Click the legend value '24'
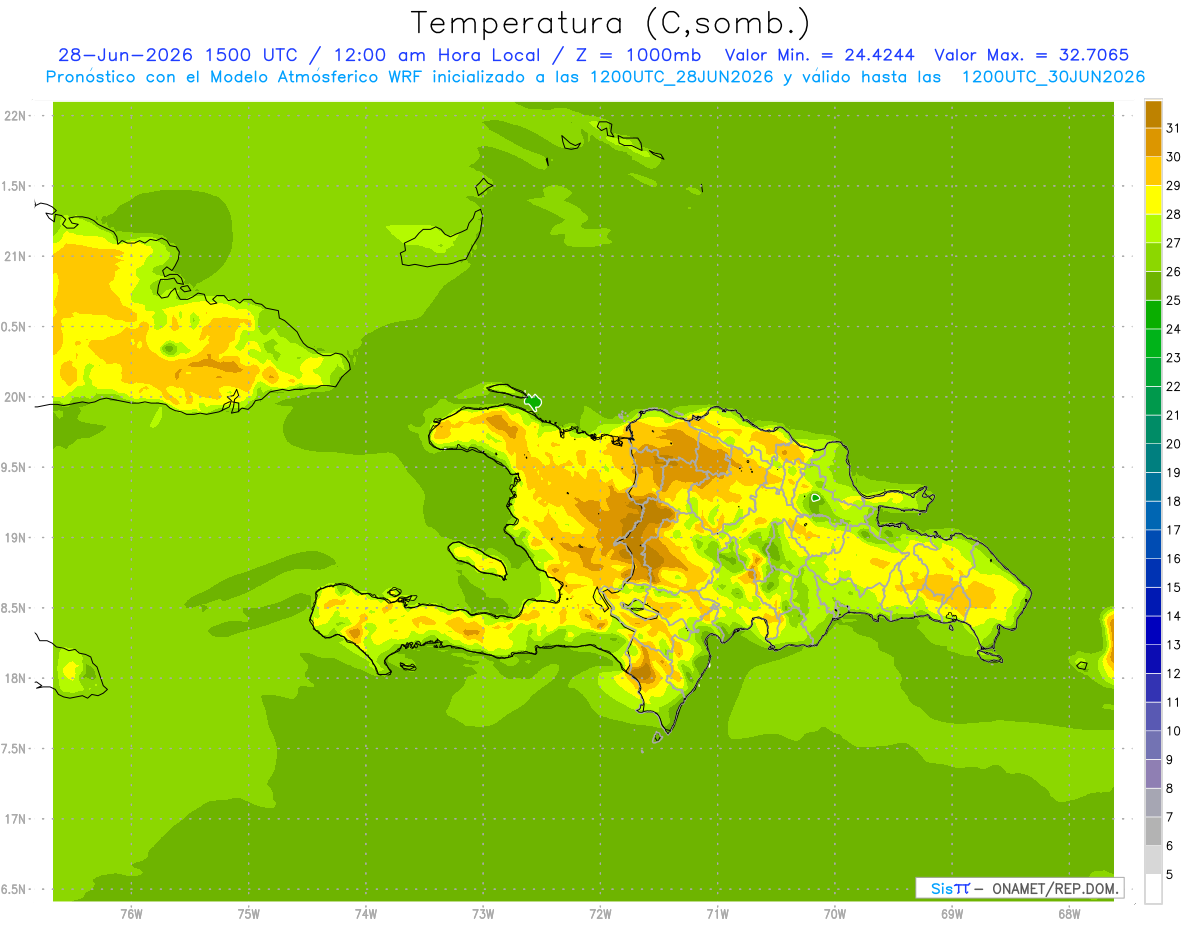 tap(1174, 329)
